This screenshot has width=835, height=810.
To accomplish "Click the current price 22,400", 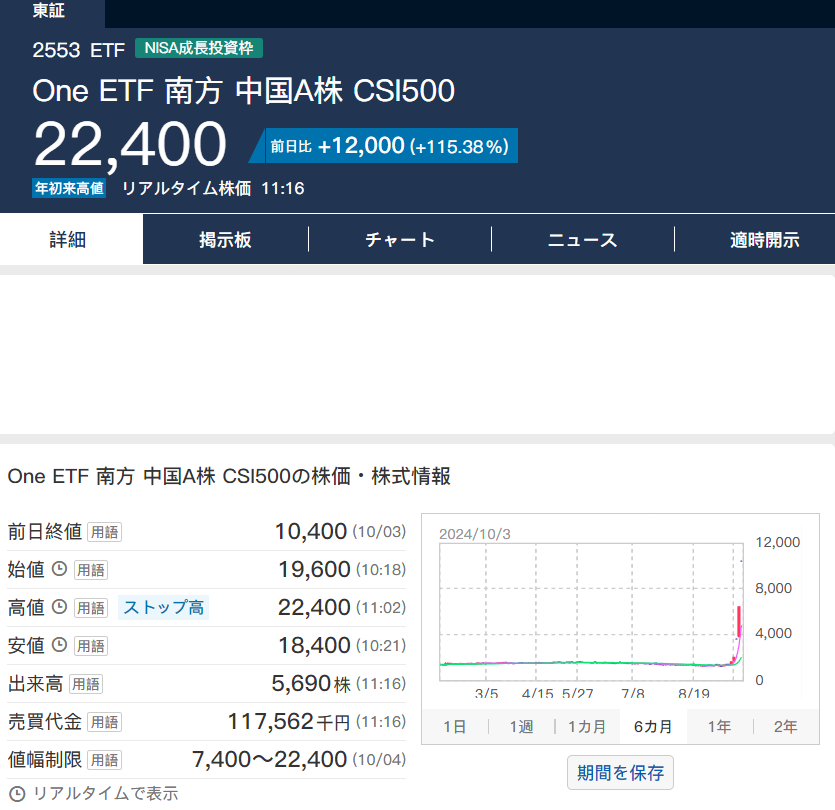I will (130, 145).
